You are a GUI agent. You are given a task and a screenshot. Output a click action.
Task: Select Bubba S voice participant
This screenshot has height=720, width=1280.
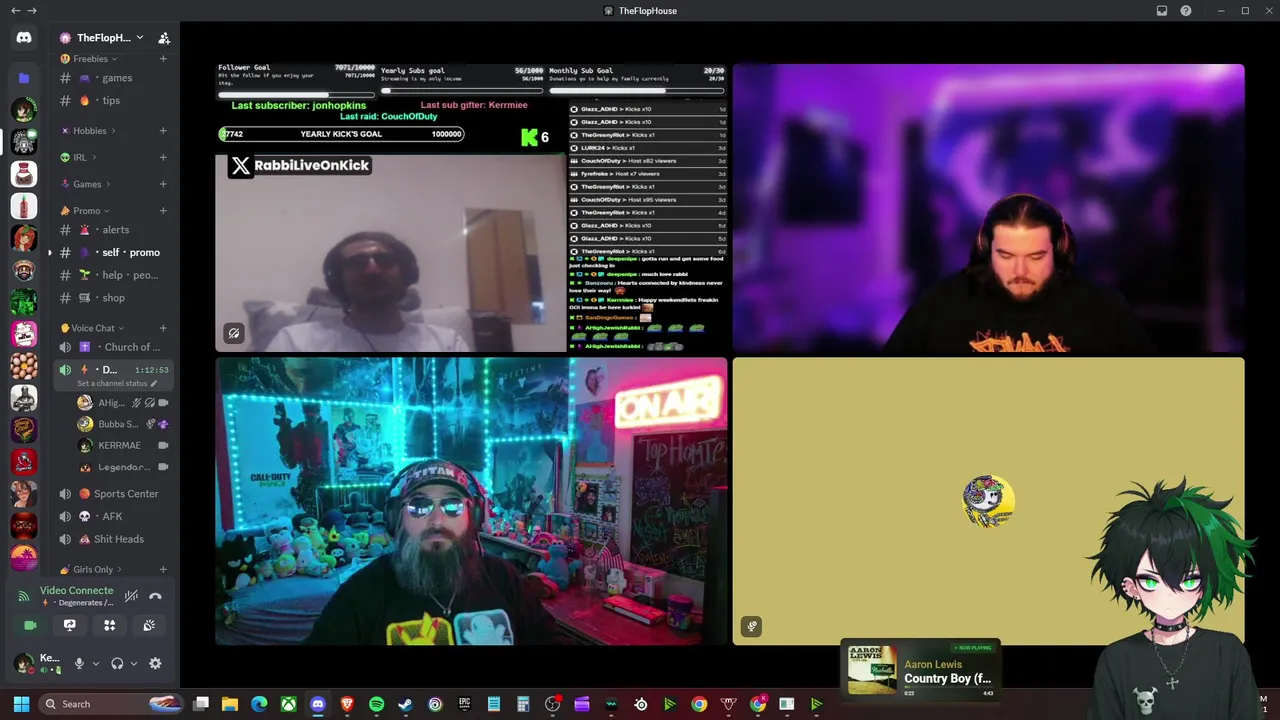(122, 424)
